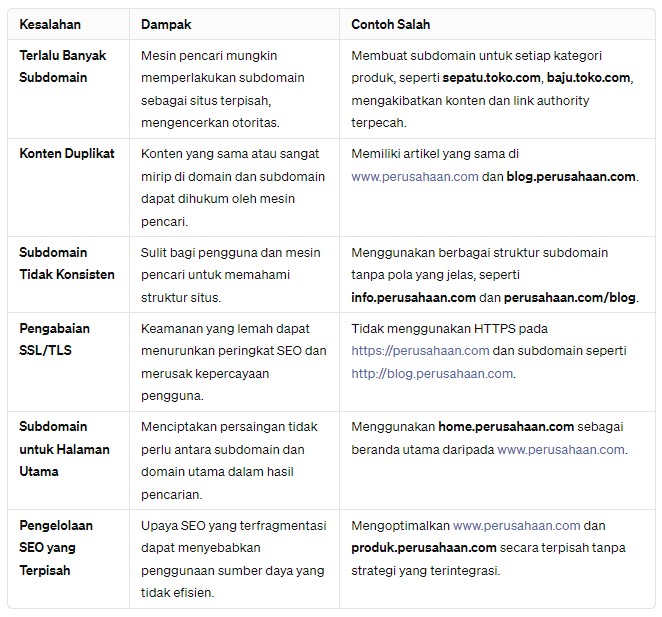Viewport: 662px width, 617px height.
Task: Click the bold produk.perusahaan.com text
Action: [x=424, y=548]
